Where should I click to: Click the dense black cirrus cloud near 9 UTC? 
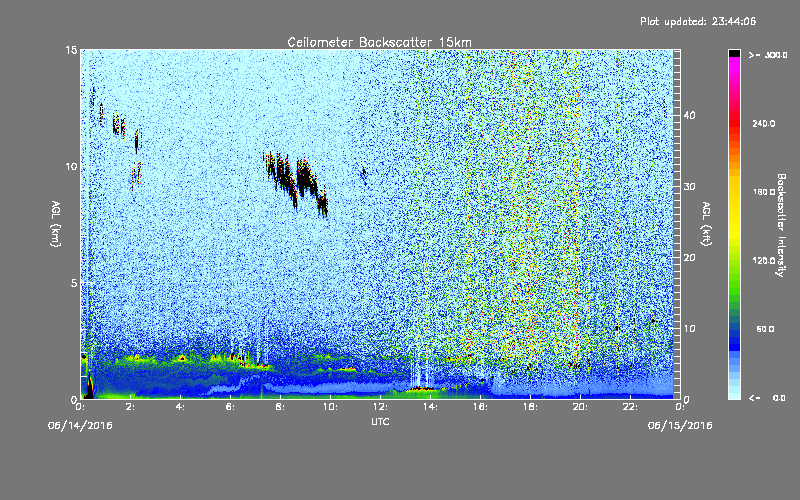pos(306,179)
